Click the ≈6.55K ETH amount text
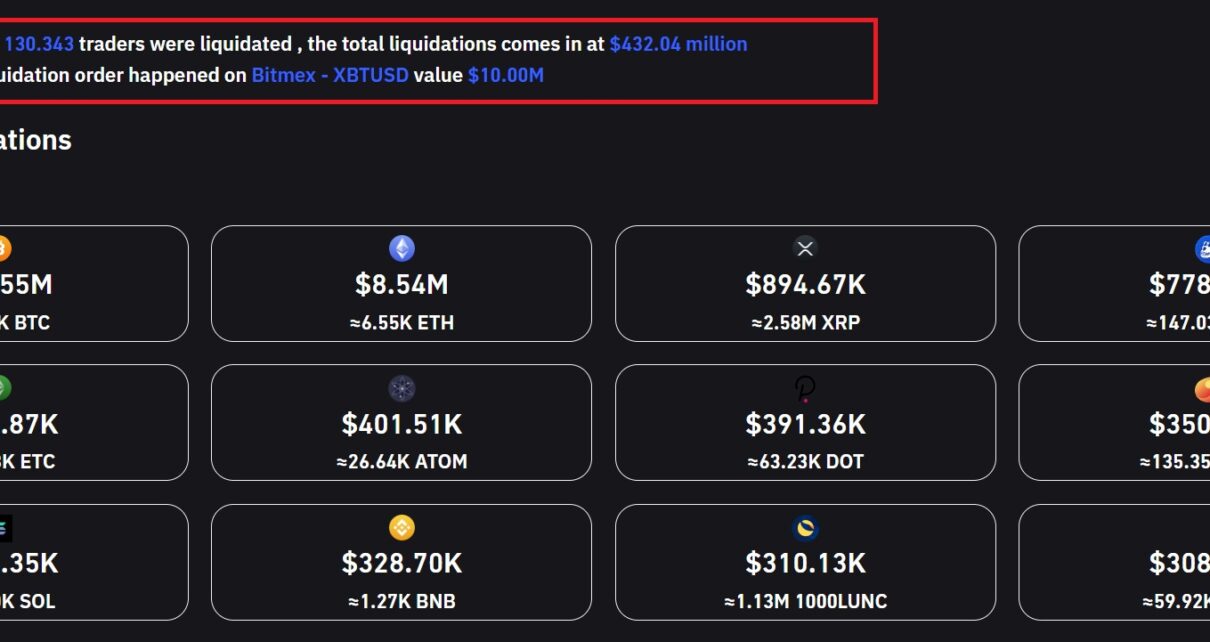The height and width of the screenshot is (642, 1210). tap(401, 323)
